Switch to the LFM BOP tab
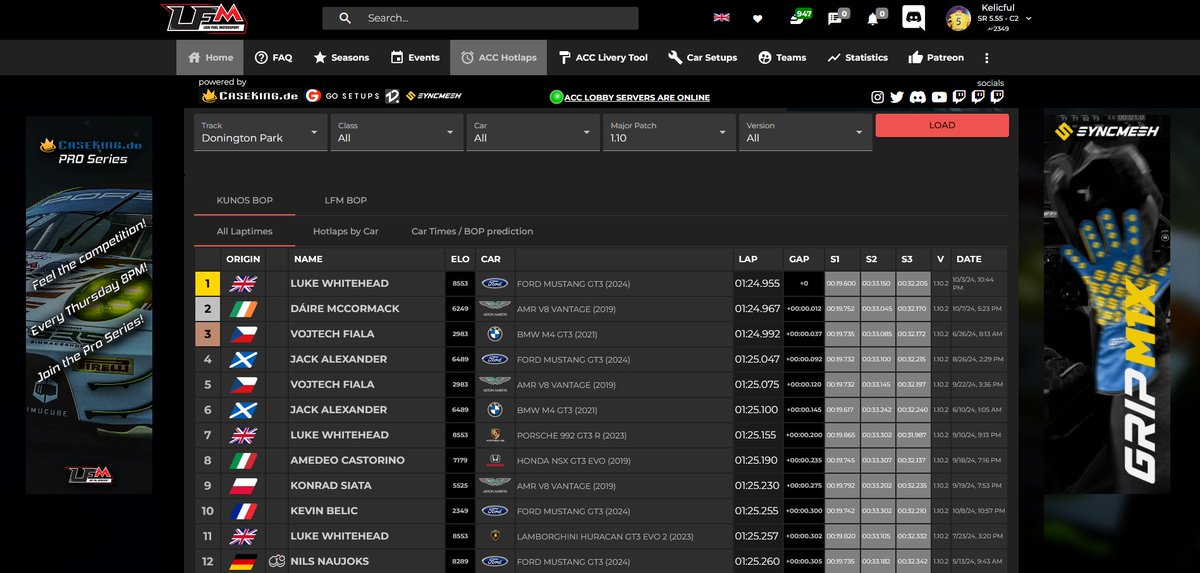This screenshot has height=573, width=1200. click(346, 200)
